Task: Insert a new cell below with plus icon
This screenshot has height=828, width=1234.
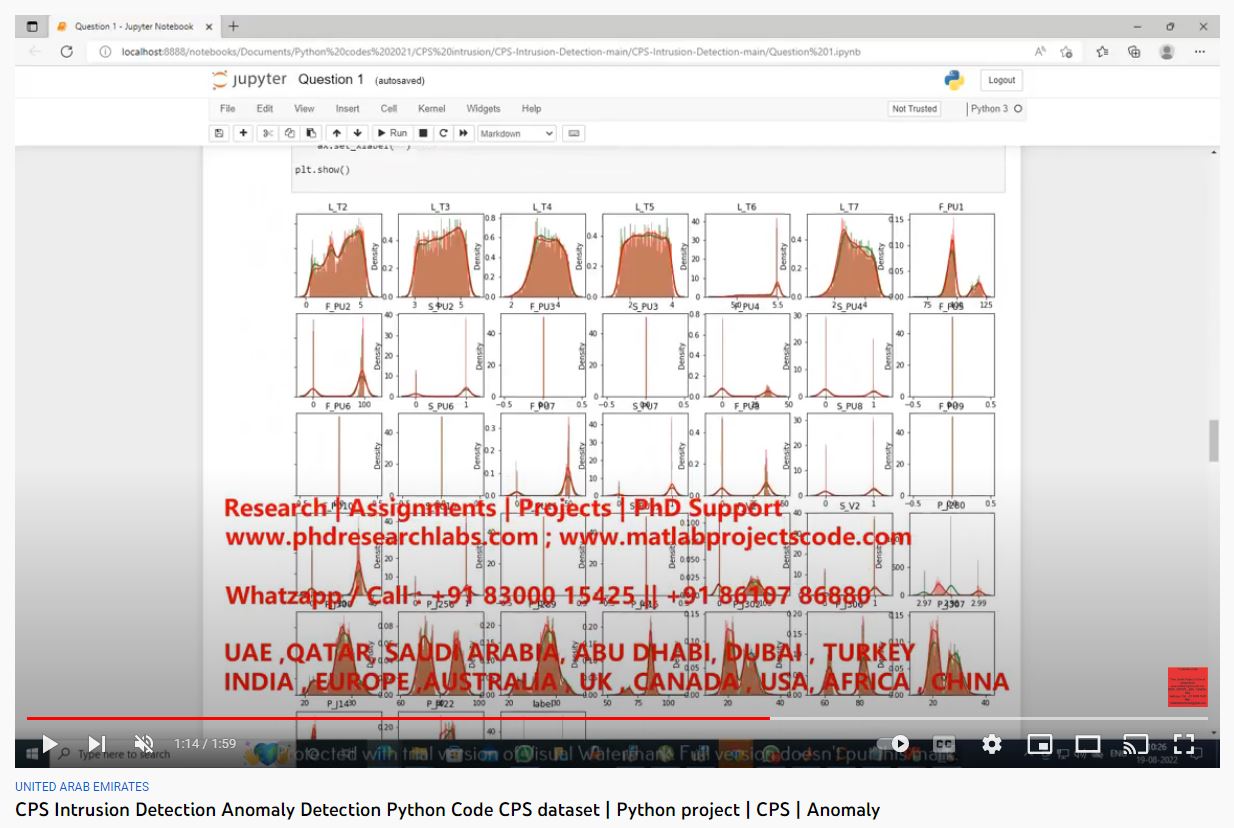Action: 243,133
